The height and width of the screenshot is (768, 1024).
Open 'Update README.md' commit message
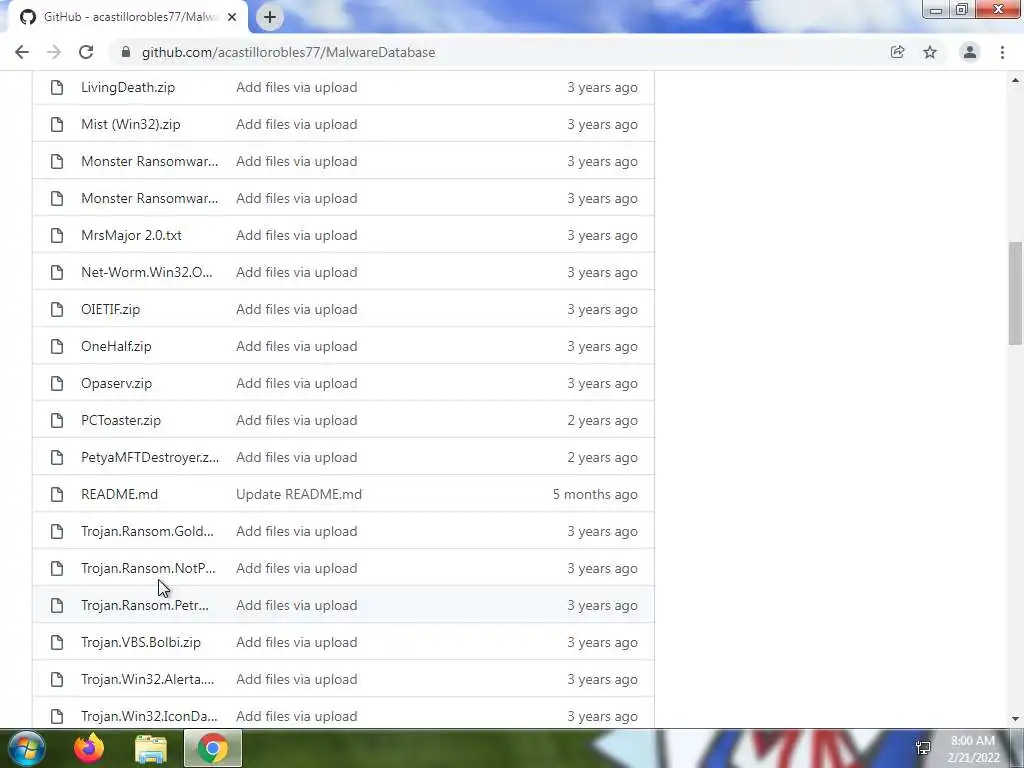(299, 494)
